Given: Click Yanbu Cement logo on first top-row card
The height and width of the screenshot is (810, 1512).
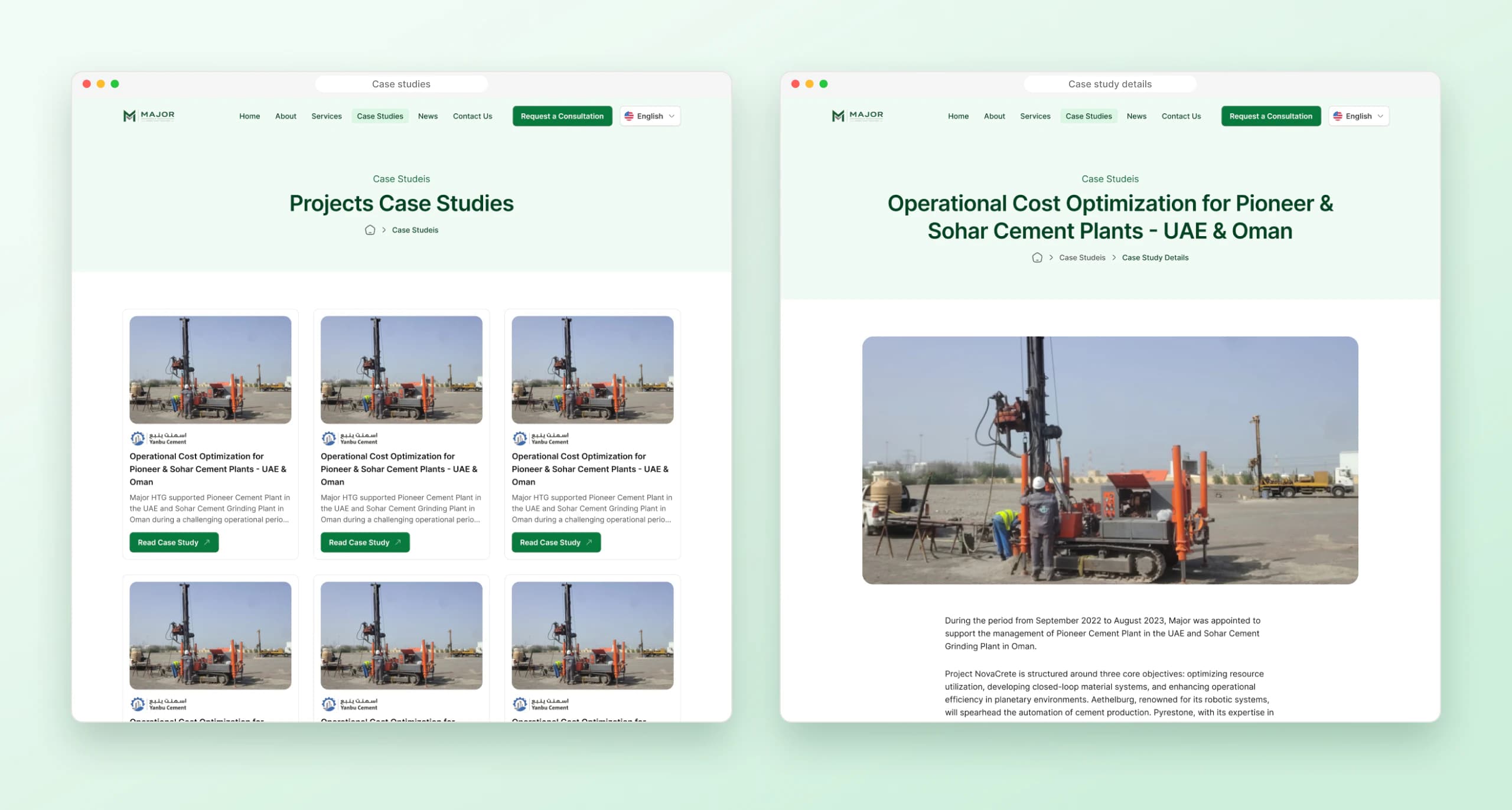Looking at the screenshot, I should click(158, 439).
